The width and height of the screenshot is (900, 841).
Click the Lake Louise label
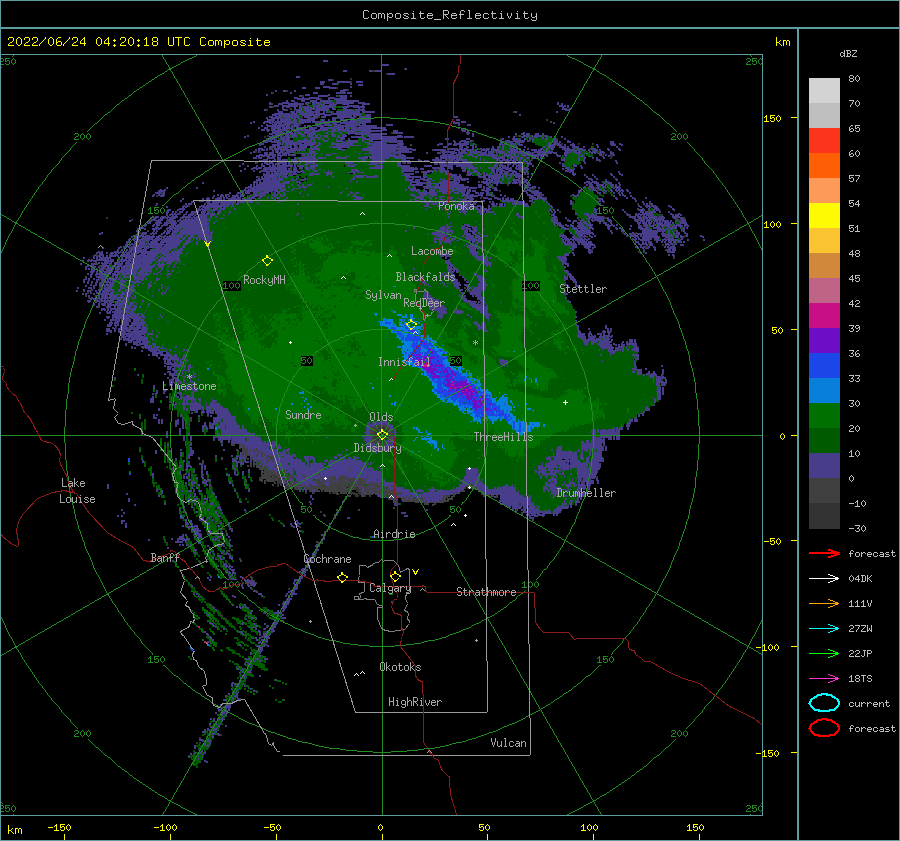click(x=77, y=491)
